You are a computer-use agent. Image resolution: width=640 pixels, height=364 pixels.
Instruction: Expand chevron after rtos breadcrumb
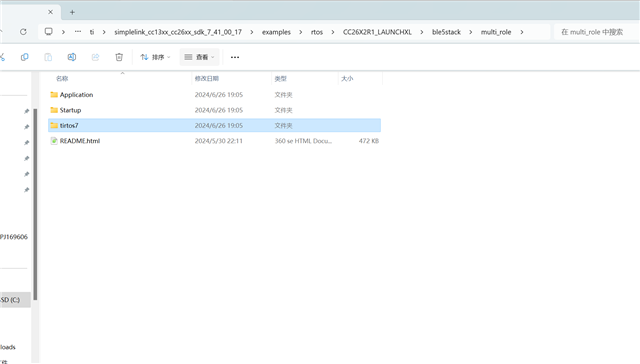tap(333, 32)
